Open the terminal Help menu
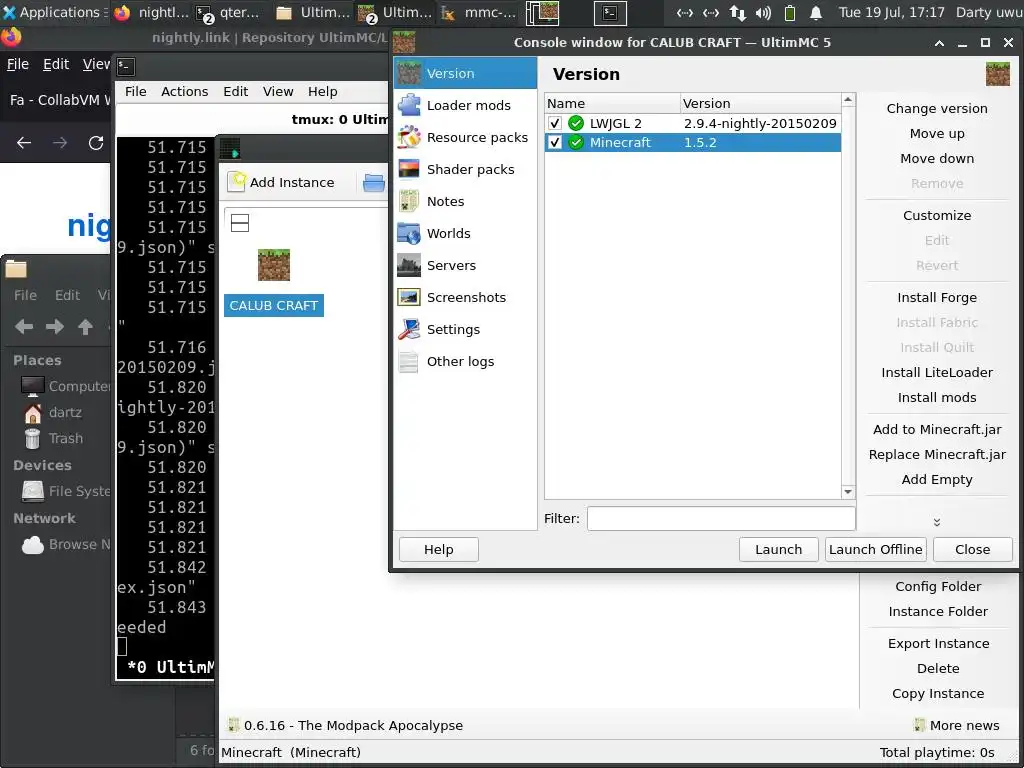Image resolution: width=1024 pixels, height=768 pixels. click(323, 91)
